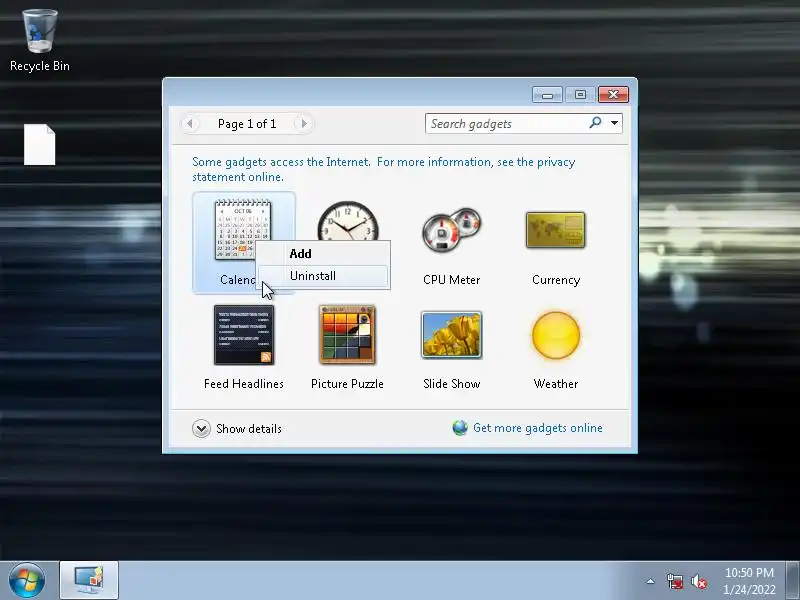The image size is (800, 600).
Task: Select the Picture Puzzle gadget icon
Action: click(347, 335)
